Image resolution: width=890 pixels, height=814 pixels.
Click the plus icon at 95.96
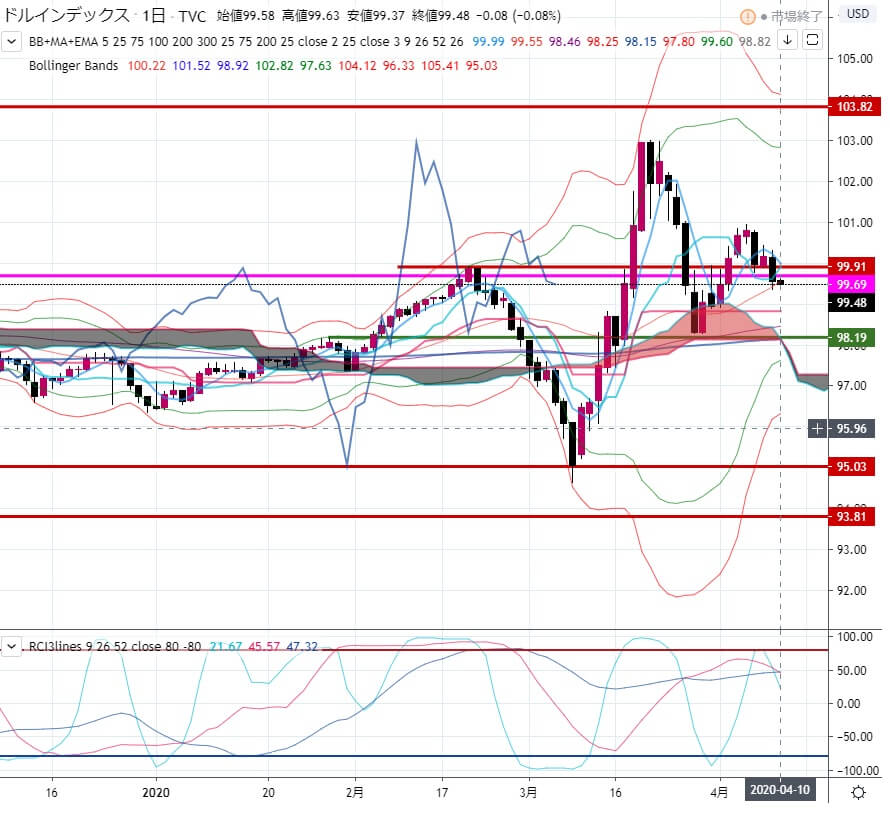click(x=817, y=429)
